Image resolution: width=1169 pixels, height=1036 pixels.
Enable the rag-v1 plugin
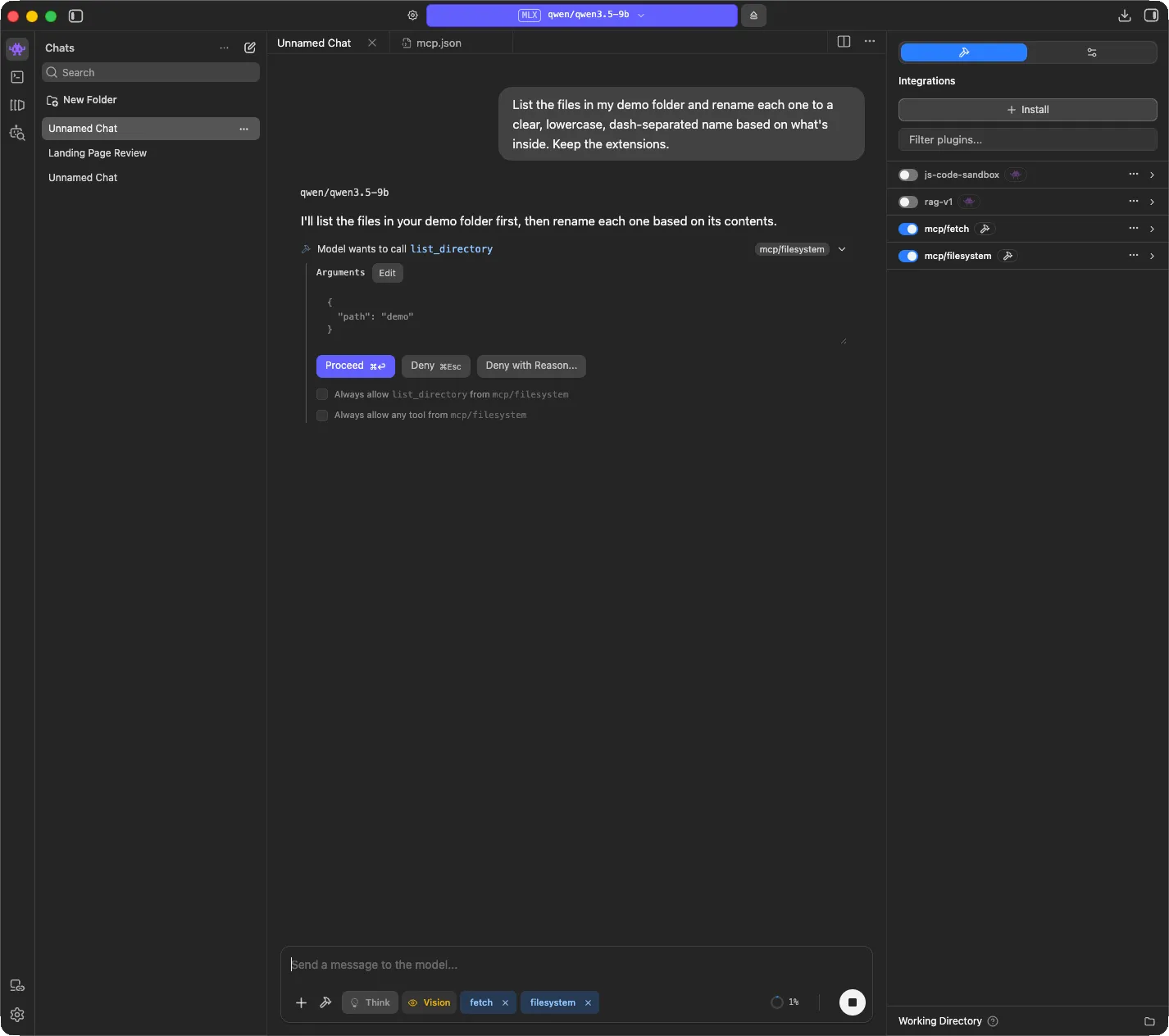point(907,202)
